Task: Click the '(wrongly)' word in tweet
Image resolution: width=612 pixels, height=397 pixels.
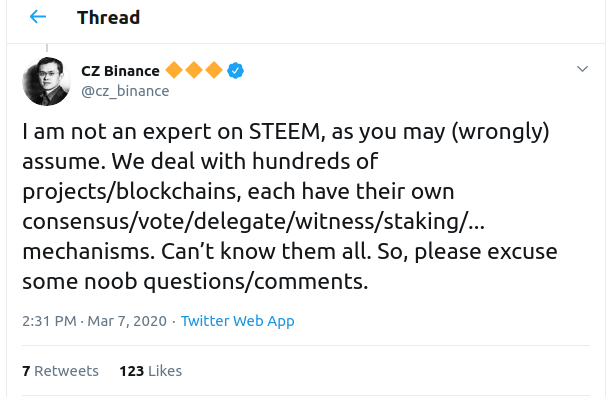Action: tap(500, 132)
